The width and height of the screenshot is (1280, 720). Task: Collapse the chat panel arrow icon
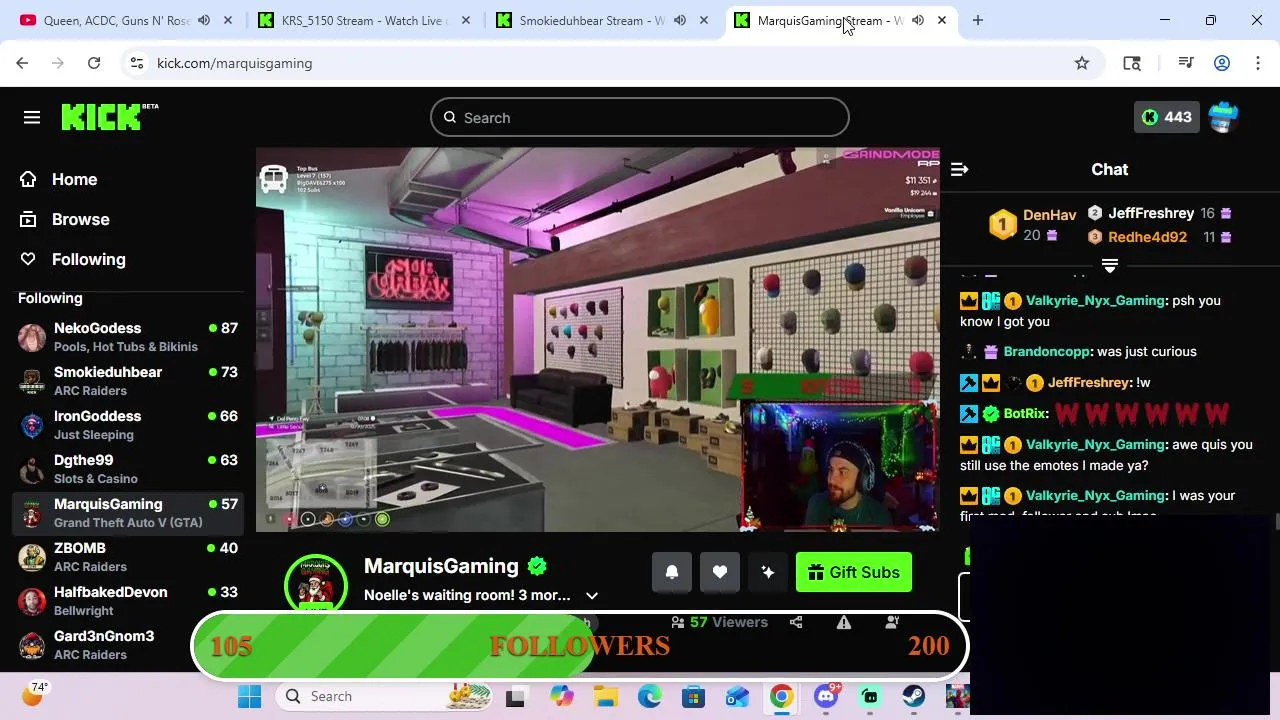[959, 169]
